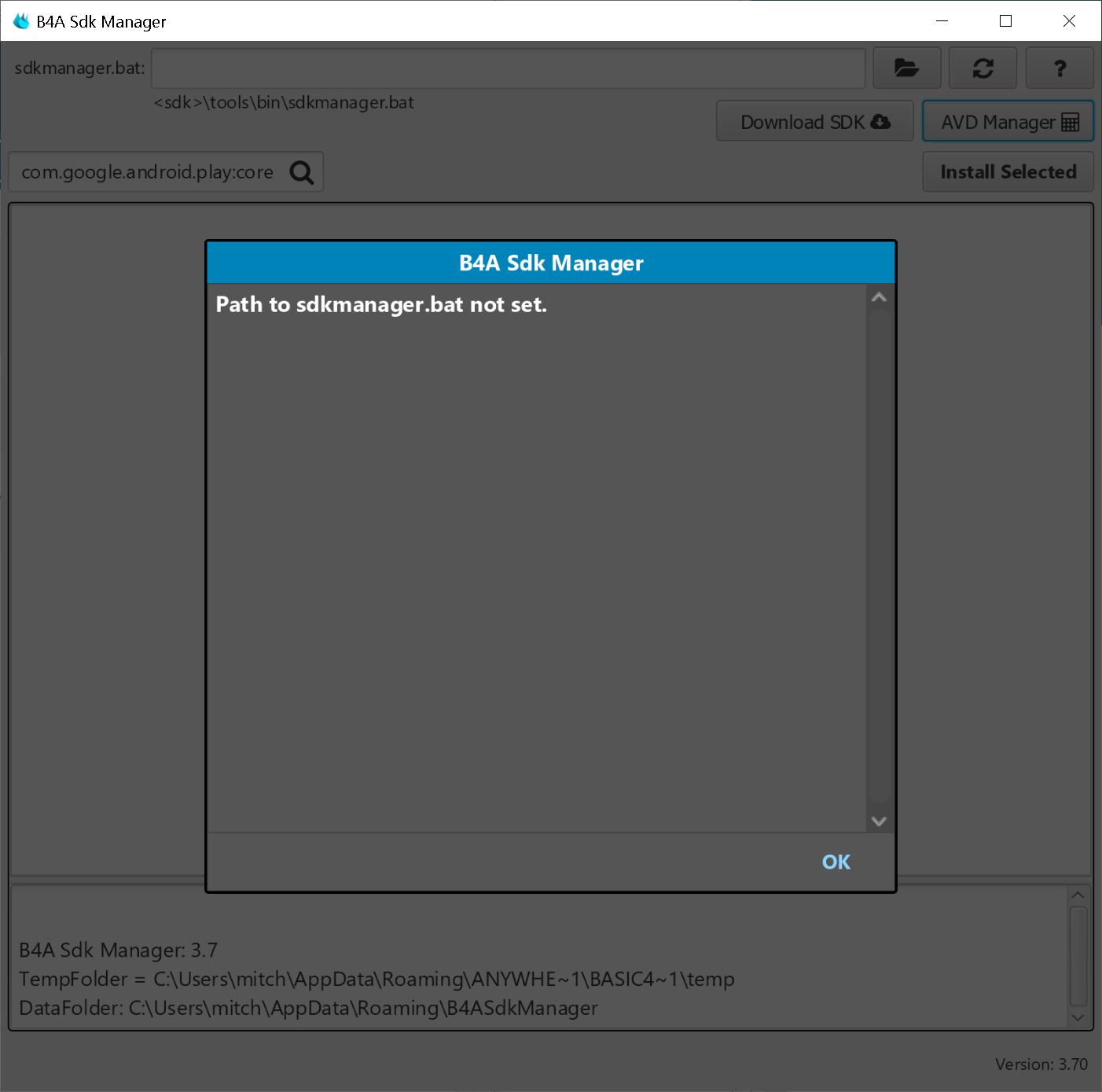Click the dialog title "B4A Sdk Manager"
Image resolution: width=1102 pixels, height=1092 pixels.
(x=551, y=263)
